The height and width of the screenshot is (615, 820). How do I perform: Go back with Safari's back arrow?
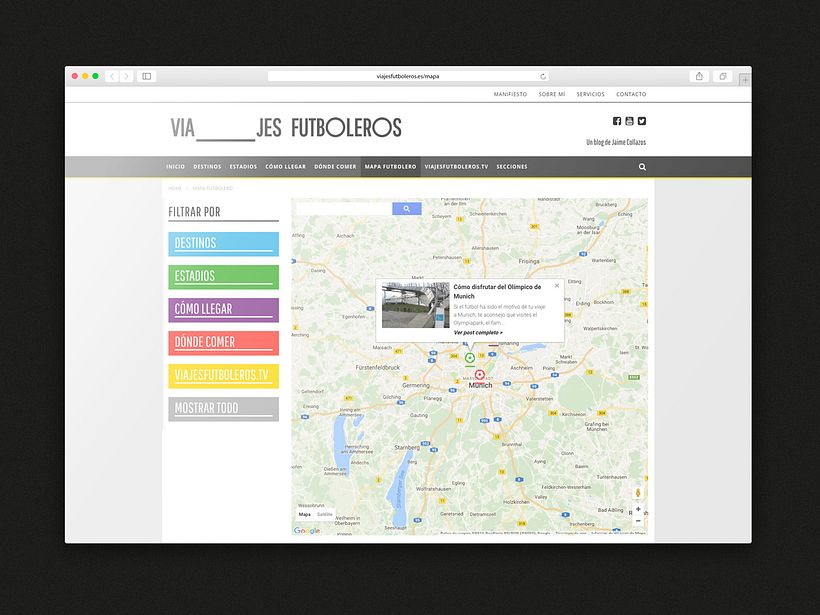(112, 76)
